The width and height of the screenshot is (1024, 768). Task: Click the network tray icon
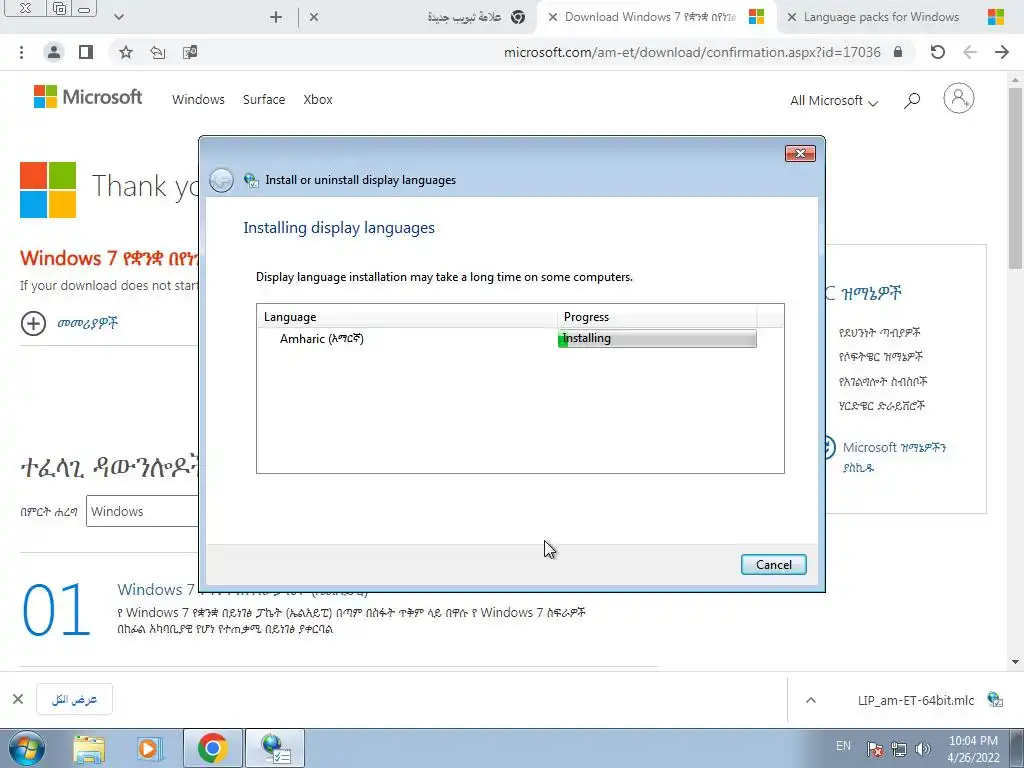[899, 749]
